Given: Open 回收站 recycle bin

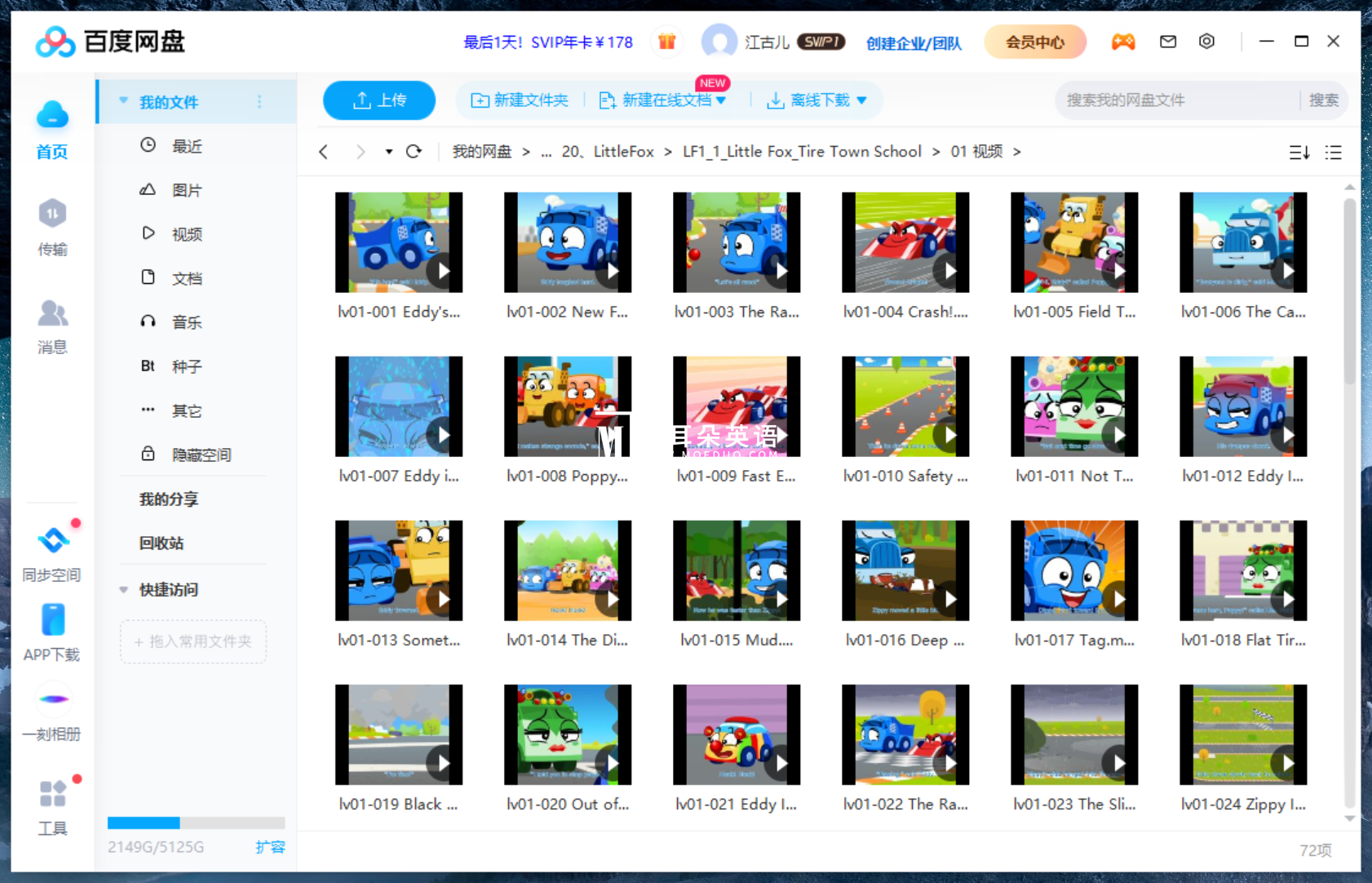Looking at the screenshot, I should (162, 543).
